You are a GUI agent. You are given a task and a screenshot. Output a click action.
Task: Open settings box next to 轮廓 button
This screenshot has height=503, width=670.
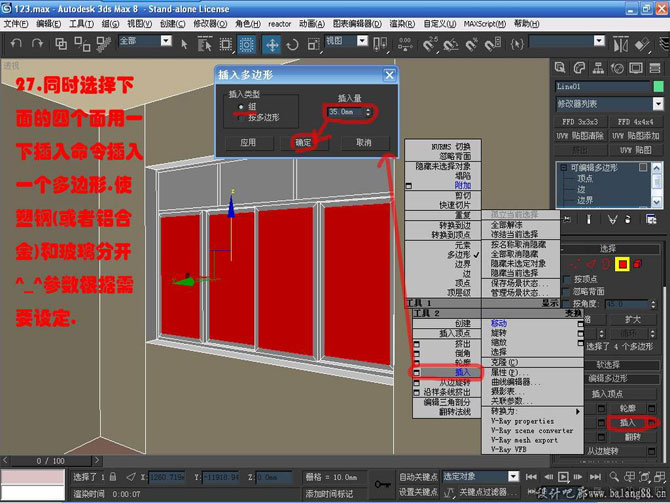pyautogui.click(x=652, y=409)
